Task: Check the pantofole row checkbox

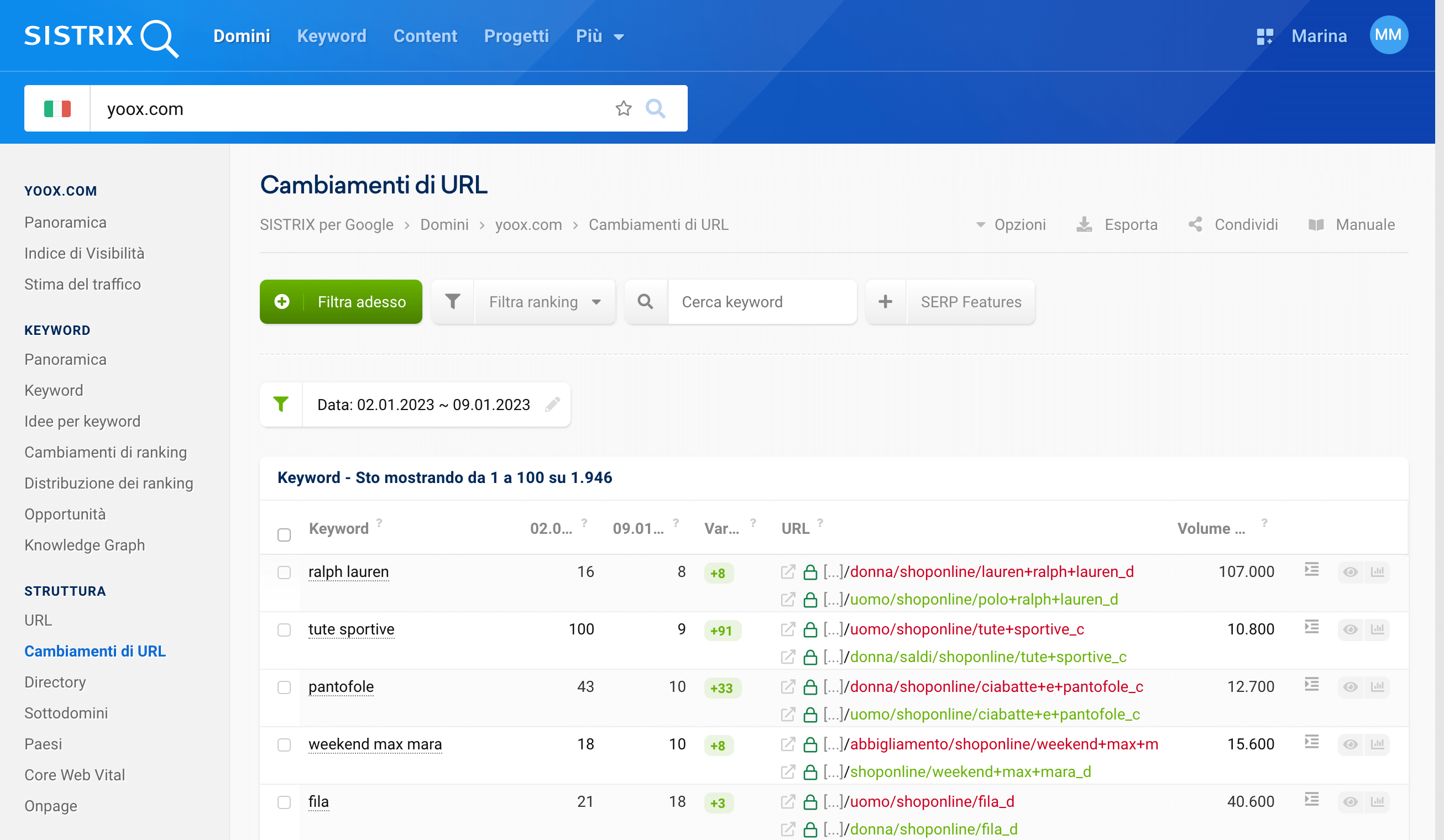Action: click(x=284, y=687)
